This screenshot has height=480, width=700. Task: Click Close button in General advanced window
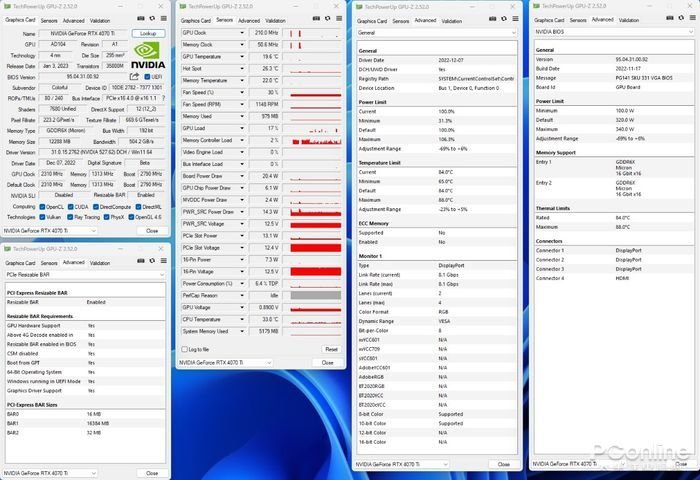click(504, 464)
